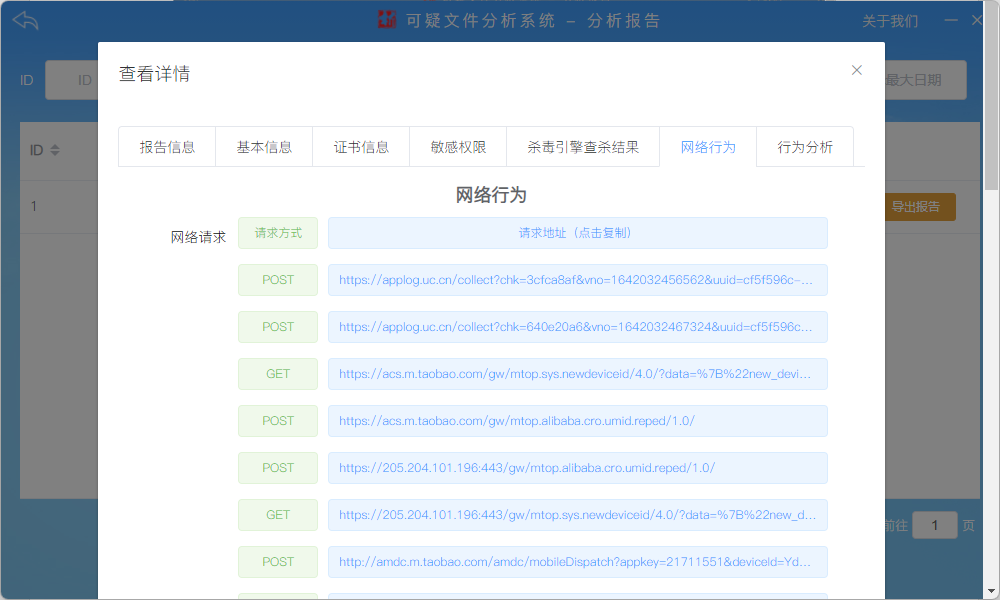This screenshot has height=600, width=1000.
Task: Open the 基本信息 tab
Action: coord(264,147)
